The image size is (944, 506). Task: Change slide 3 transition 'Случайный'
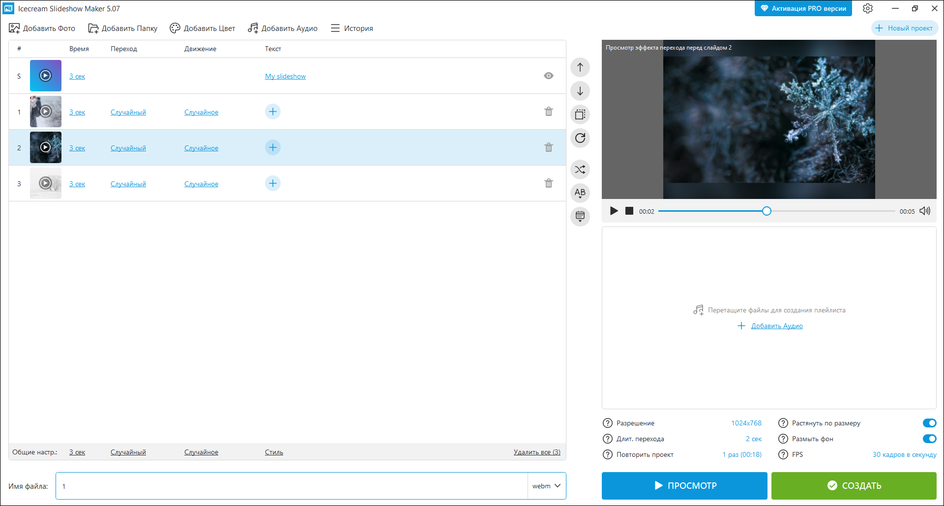coord(128,184)
